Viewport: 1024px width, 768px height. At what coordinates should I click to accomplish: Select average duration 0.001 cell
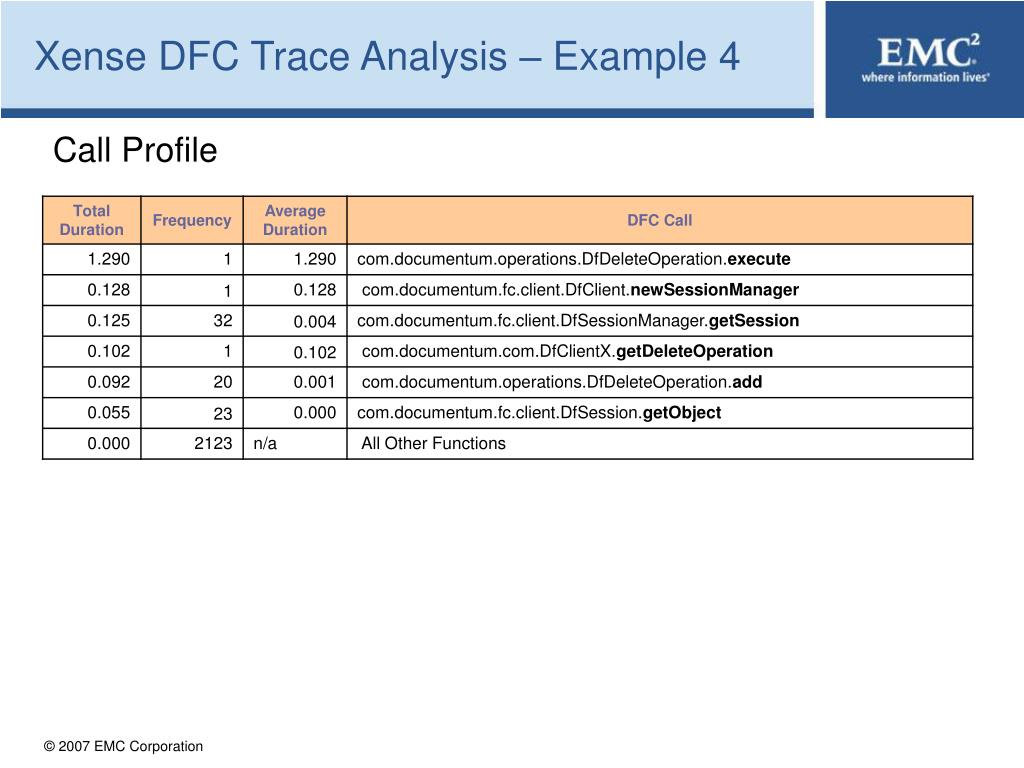(x=295, y=382)
